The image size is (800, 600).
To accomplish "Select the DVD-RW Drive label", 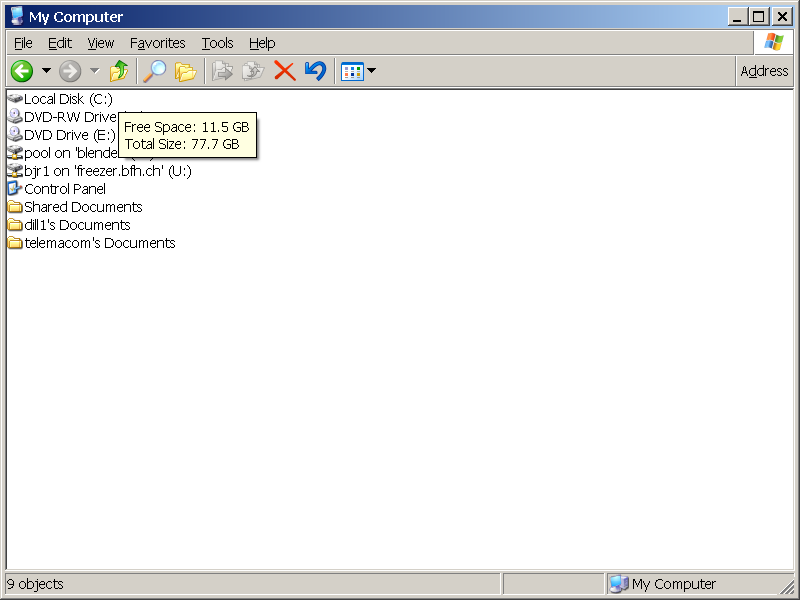I will pyautogui.click(x=70, y=117).
